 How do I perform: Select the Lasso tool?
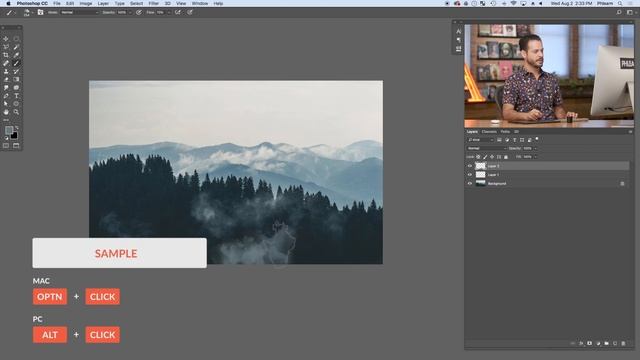[6, 47]
